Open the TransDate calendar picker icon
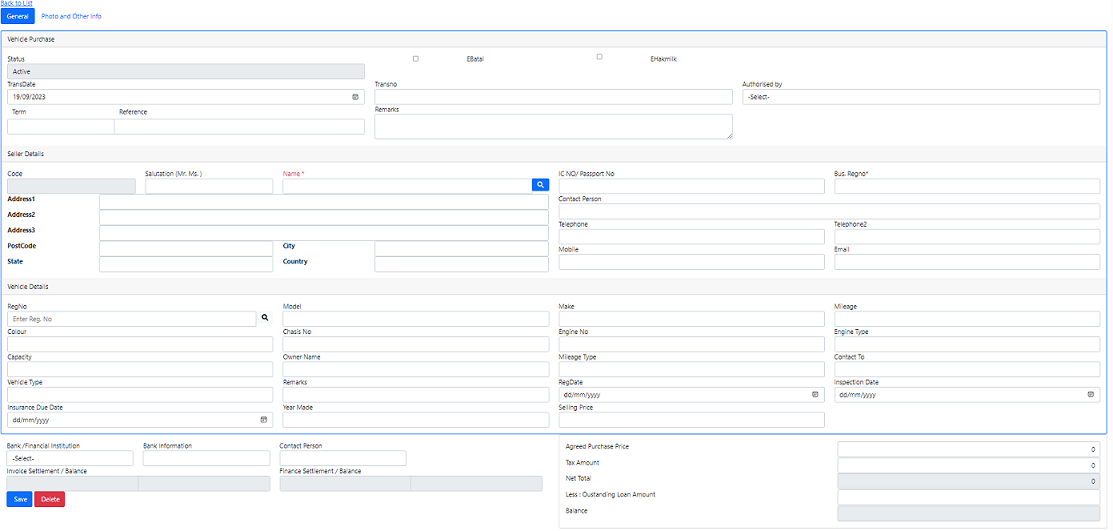 click(x=355, y=97)
